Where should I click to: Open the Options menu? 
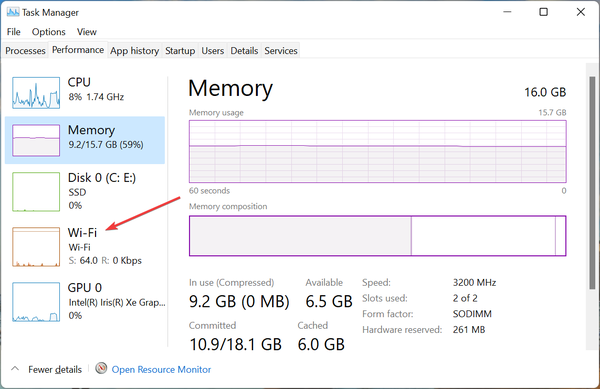point(49,32)
